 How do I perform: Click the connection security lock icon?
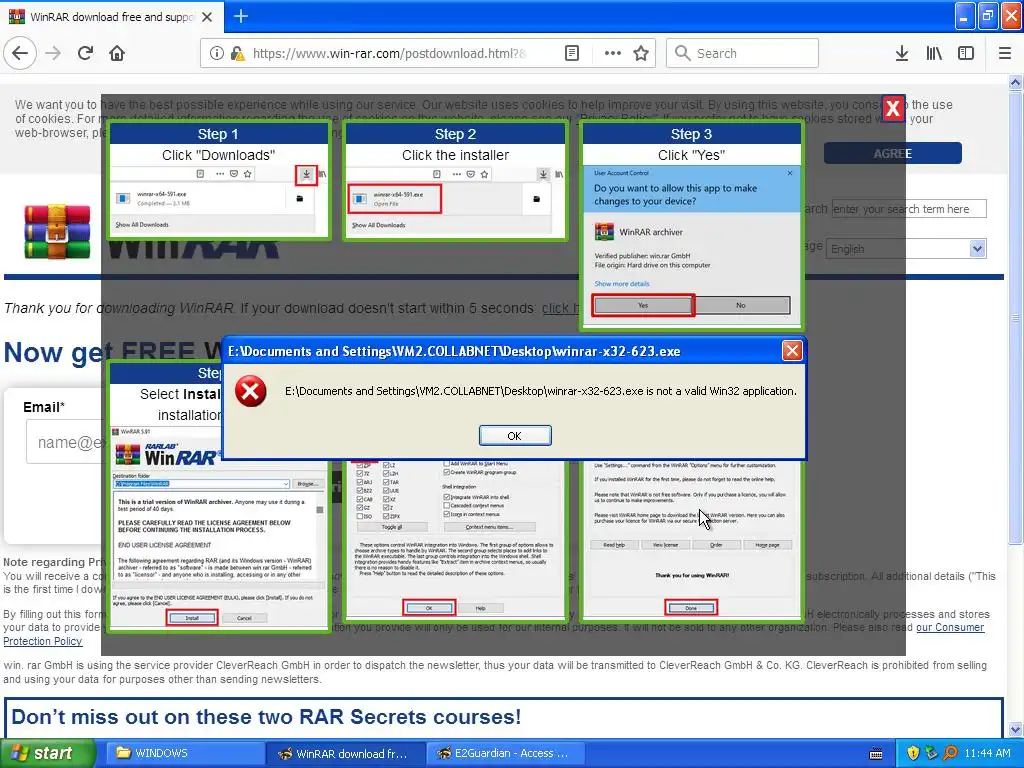(x=237, y=54)
